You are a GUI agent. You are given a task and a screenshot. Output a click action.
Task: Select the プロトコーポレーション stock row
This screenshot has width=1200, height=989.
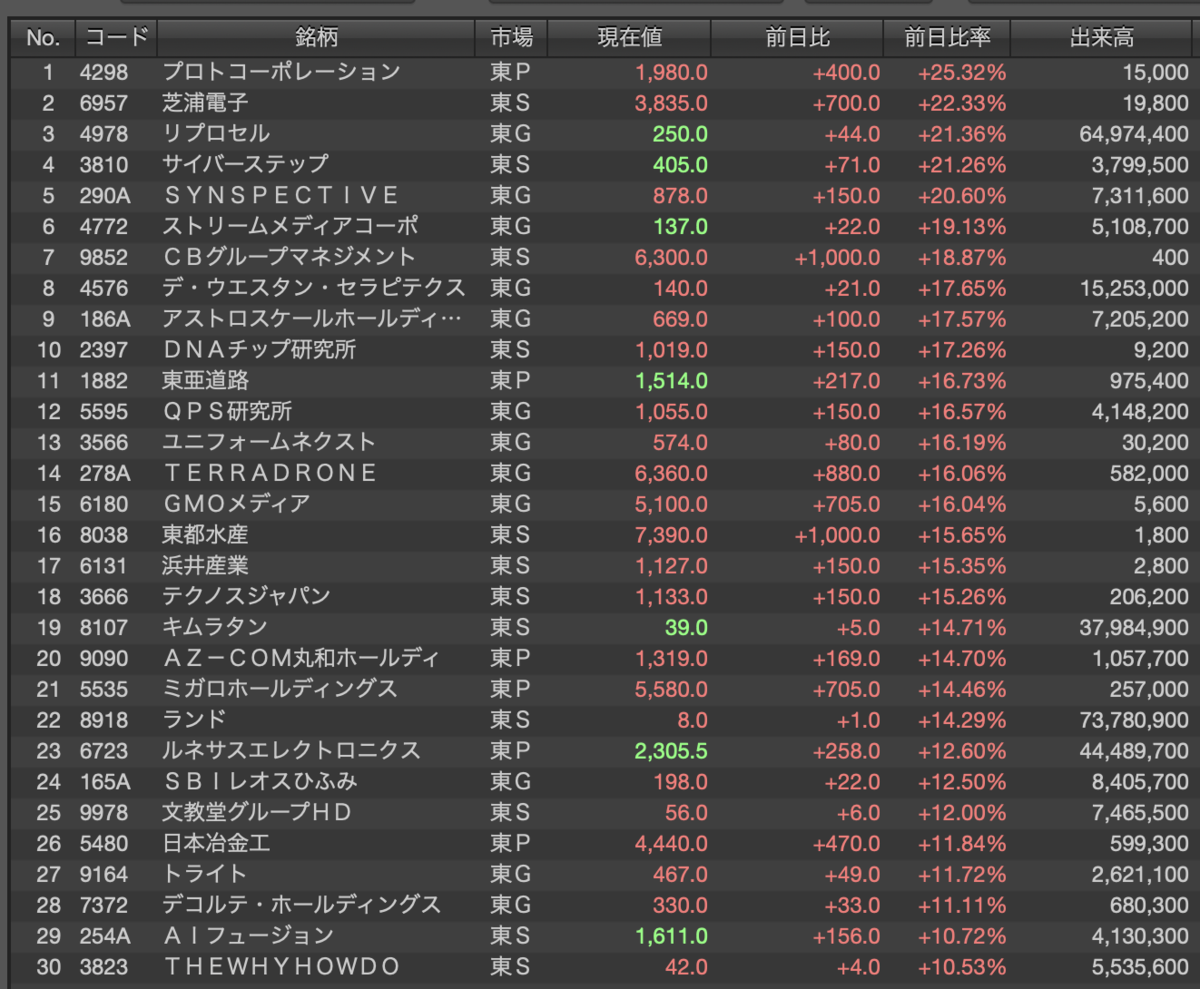[600, 72]
